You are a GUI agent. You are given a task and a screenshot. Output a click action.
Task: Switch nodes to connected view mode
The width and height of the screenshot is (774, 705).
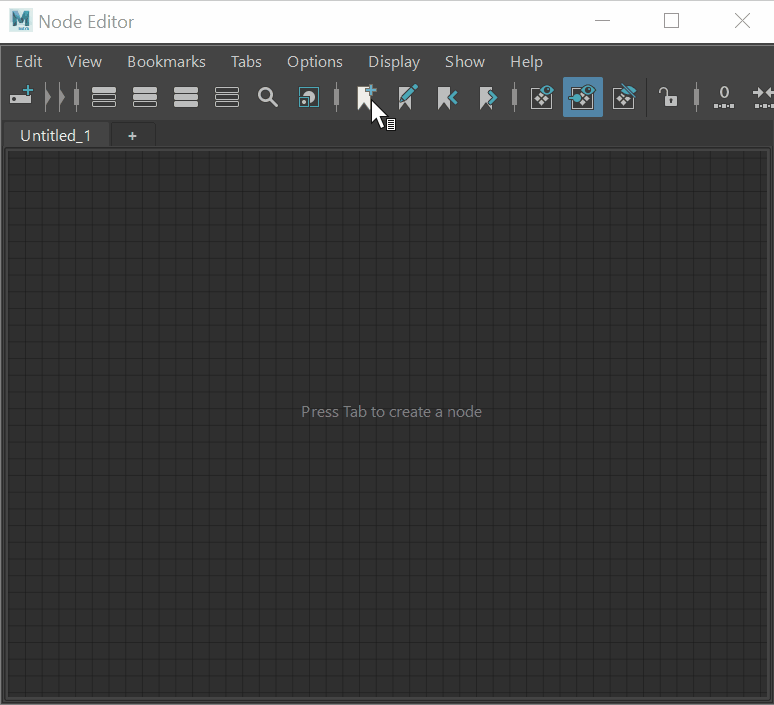(x=145, y=97)
